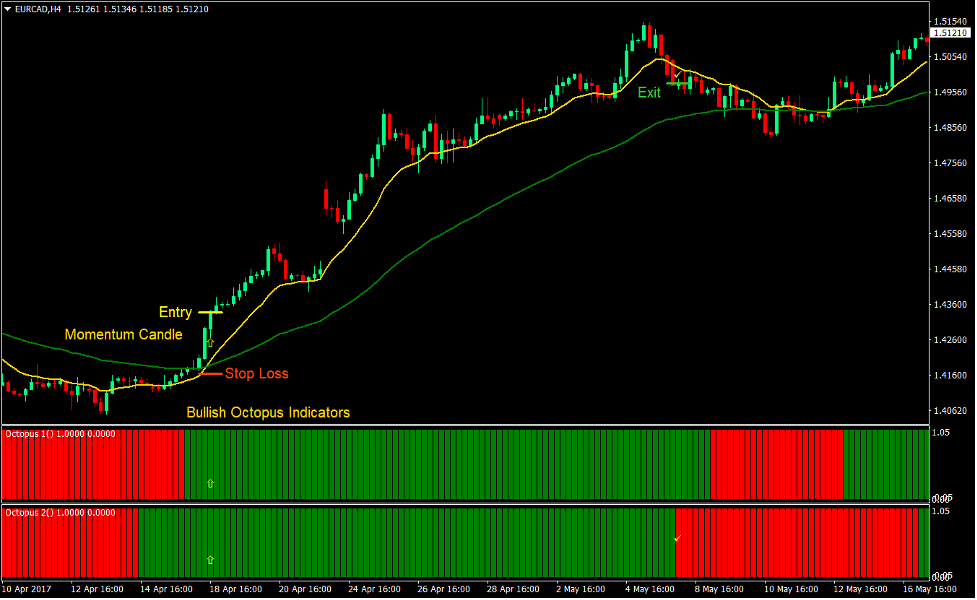Click the up arrow in Octopus 2 panel
This screenshot has height=600, width=977.
(x=210, y=560)
